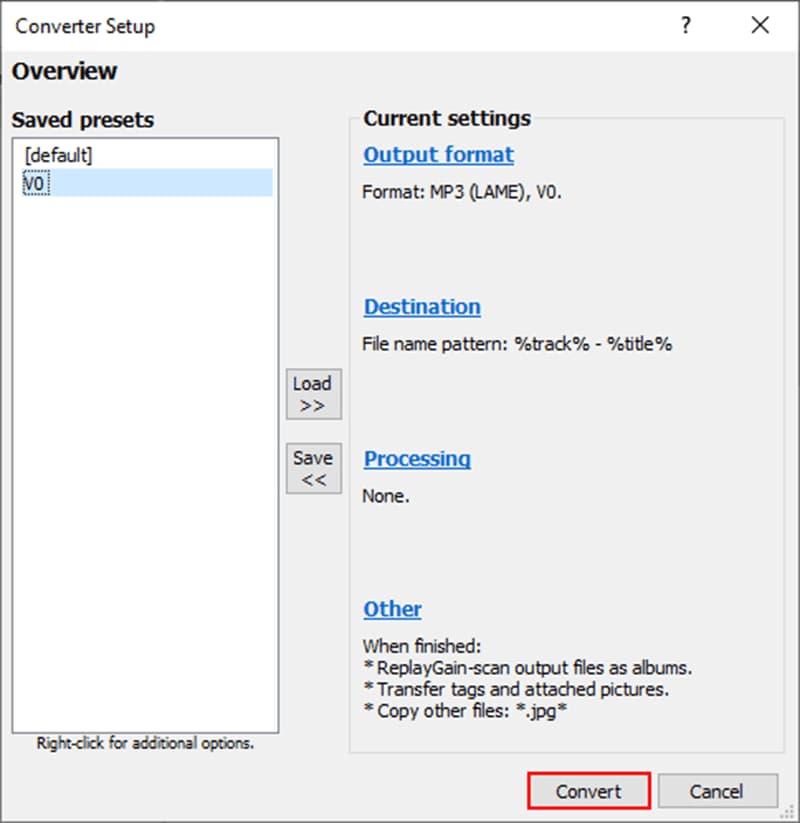This screenshot has width=800, height=823.
Task: Open the Output format settings link
Action: [438, 155]
